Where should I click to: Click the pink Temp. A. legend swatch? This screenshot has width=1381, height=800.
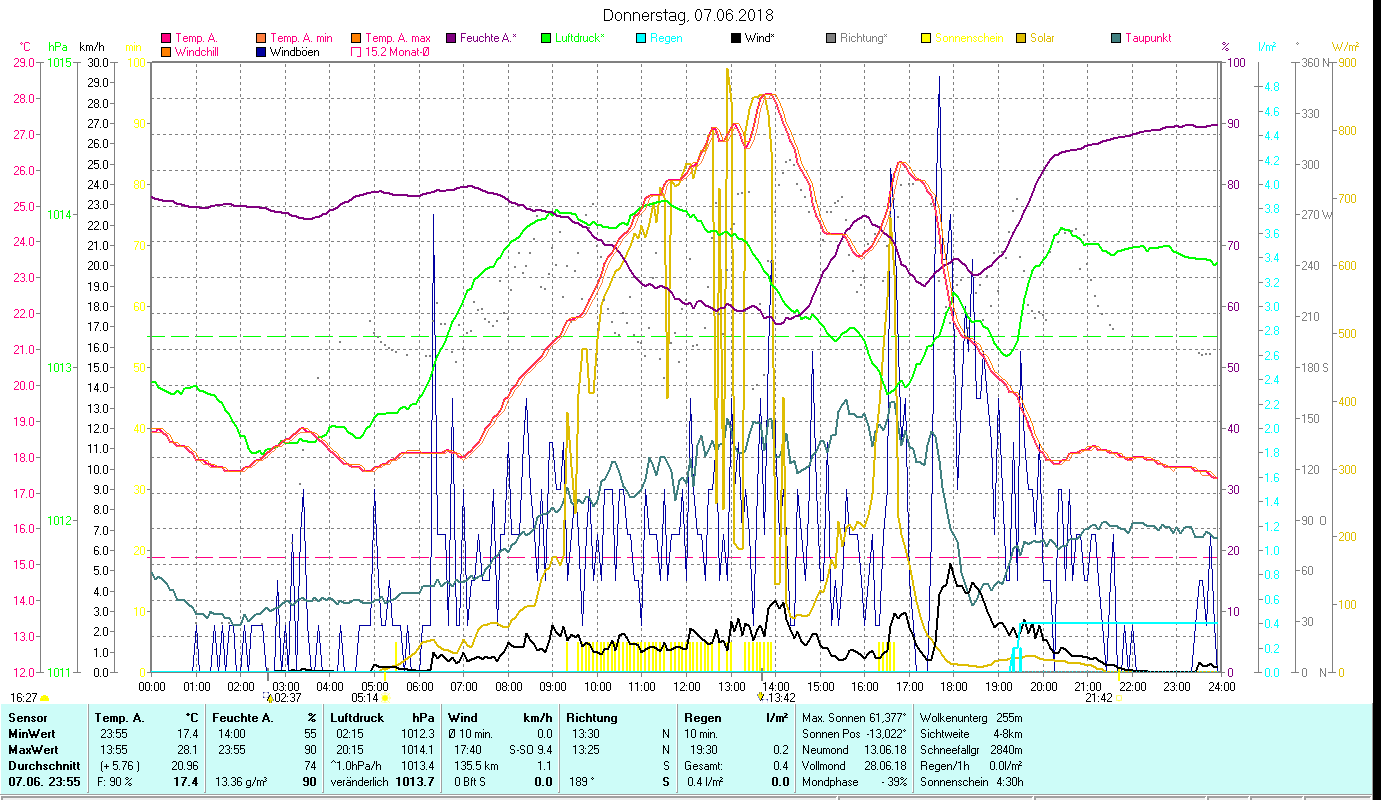tap(165, 38)
